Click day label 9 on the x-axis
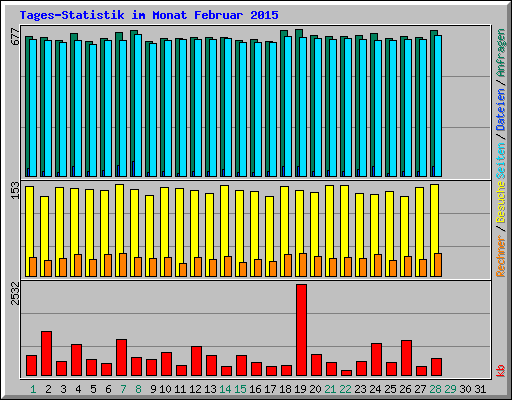The width and height of the screenshot is (512, 400). pos(153,389)
